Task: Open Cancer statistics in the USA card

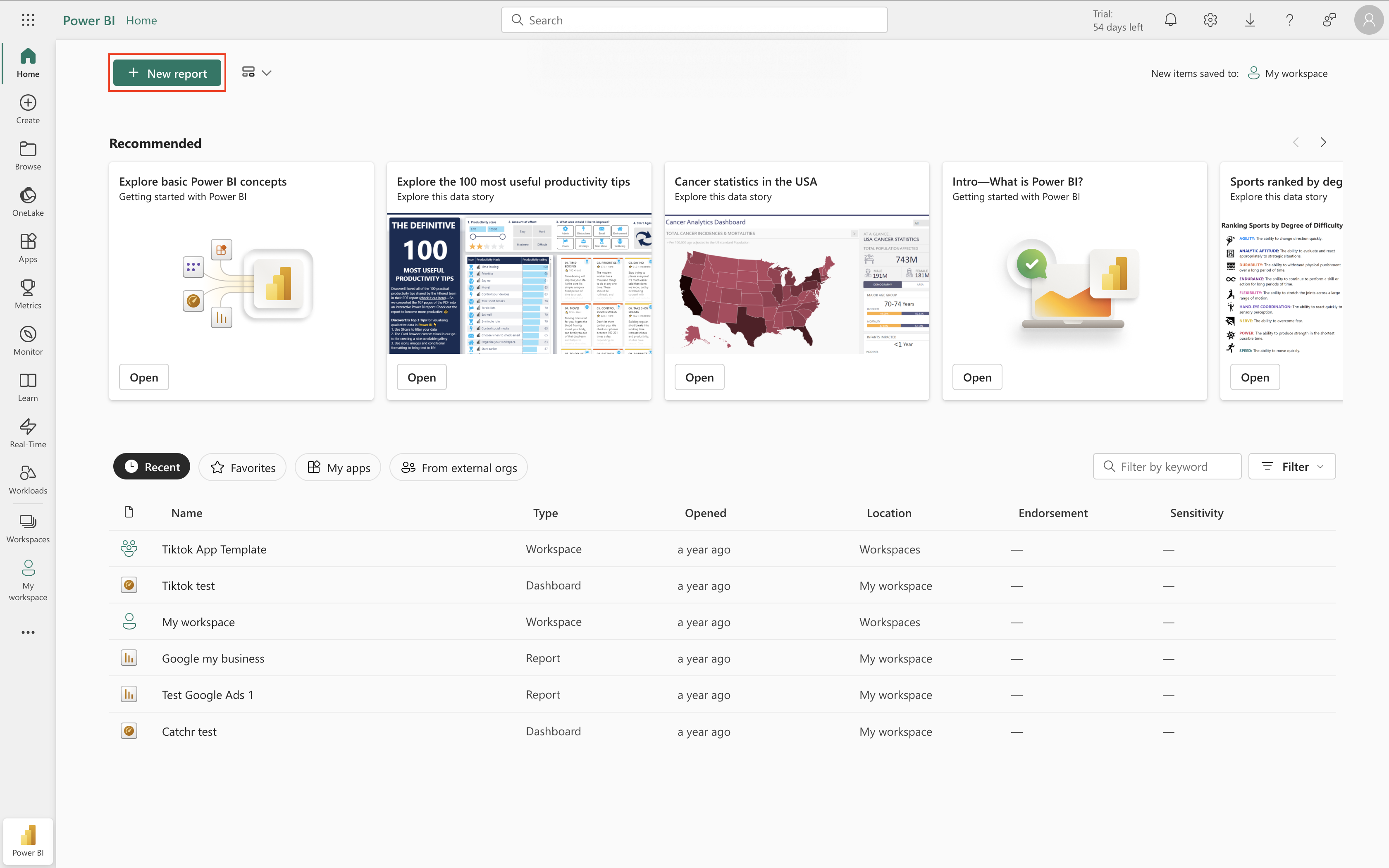Action: (x=699, y=377)
